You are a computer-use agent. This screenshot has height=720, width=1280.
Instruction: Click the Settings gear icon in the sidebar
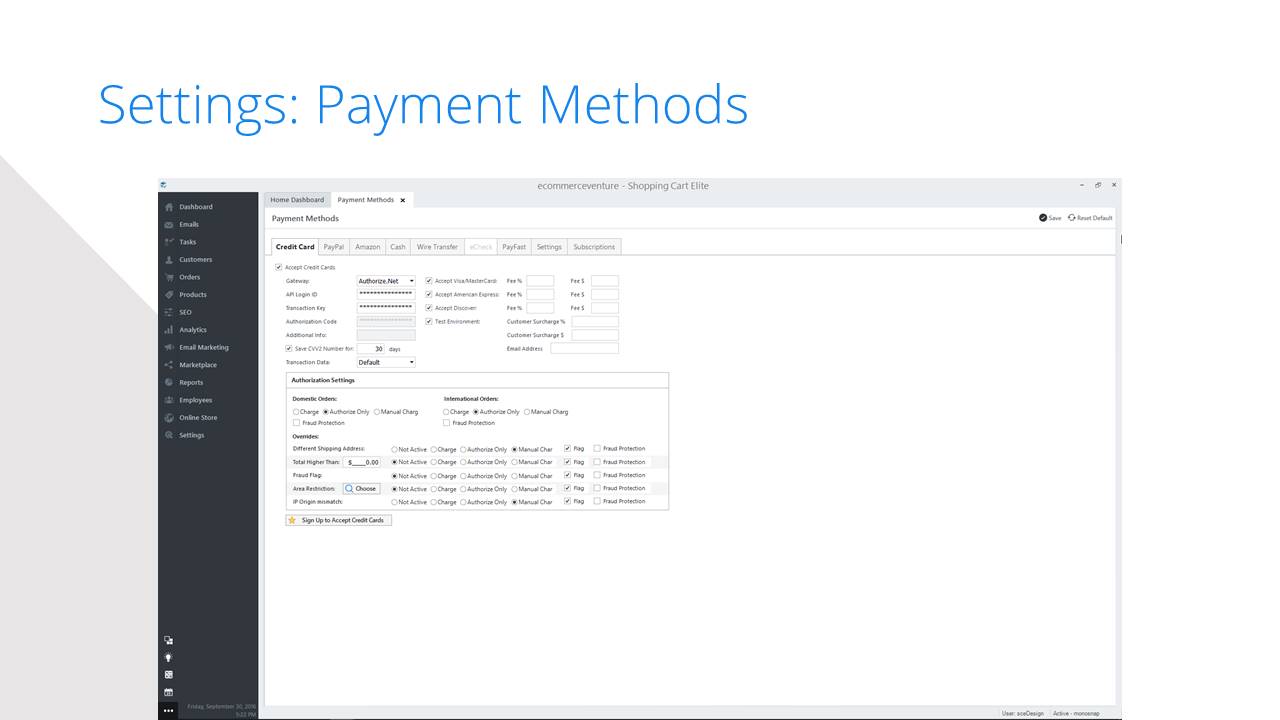tap(169, 435)
